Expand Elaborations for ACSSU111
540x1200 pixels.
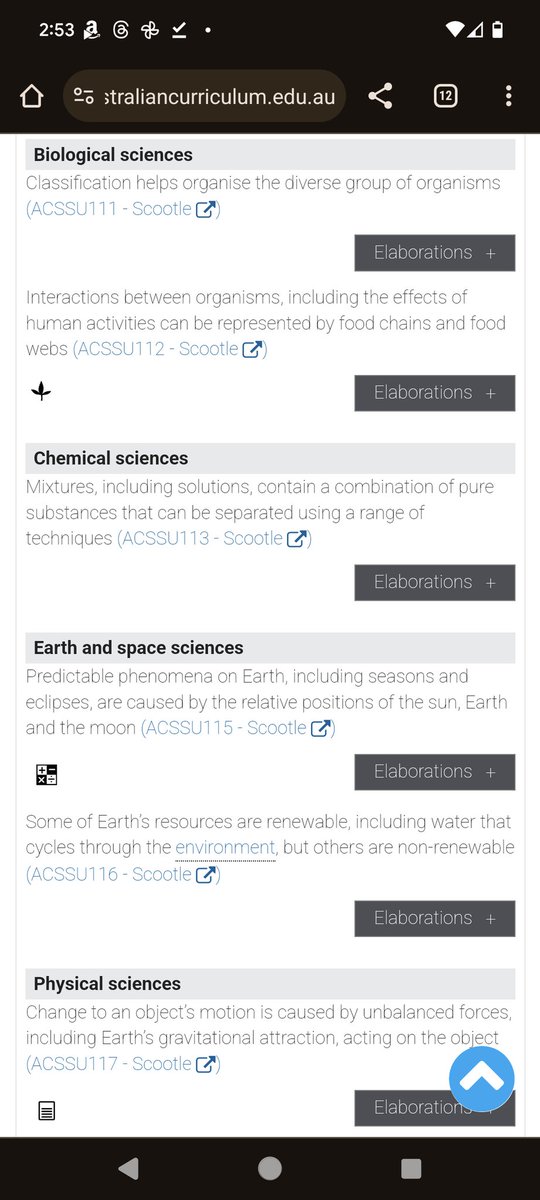click(435, 253)
